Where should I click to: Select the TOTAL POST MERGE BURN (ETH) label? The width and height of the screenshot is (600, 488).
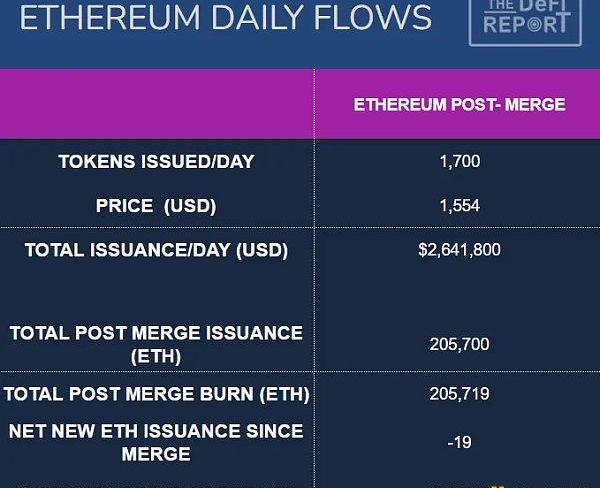[156, 394]
